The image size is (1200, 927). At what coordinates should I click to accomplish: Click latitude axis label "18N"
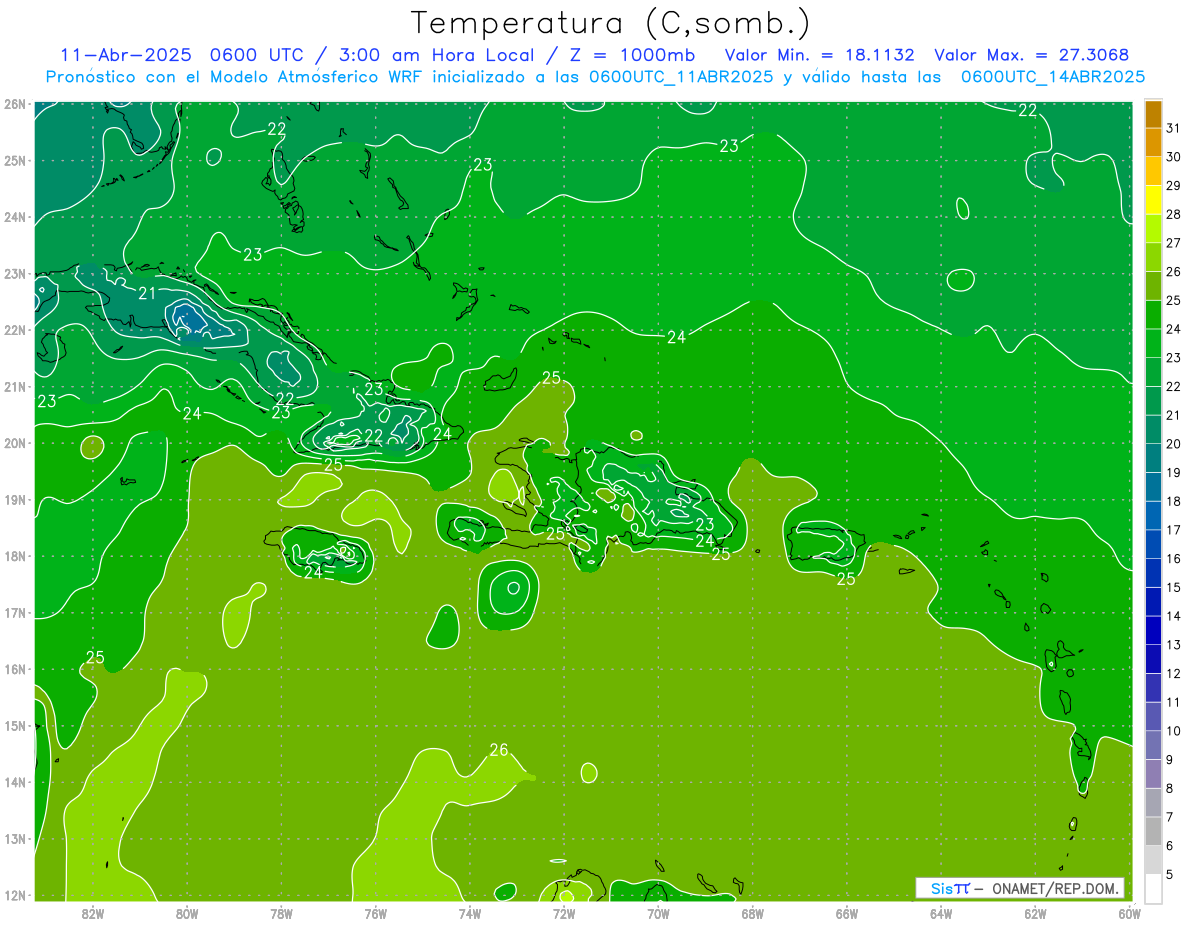click(15, 556)
